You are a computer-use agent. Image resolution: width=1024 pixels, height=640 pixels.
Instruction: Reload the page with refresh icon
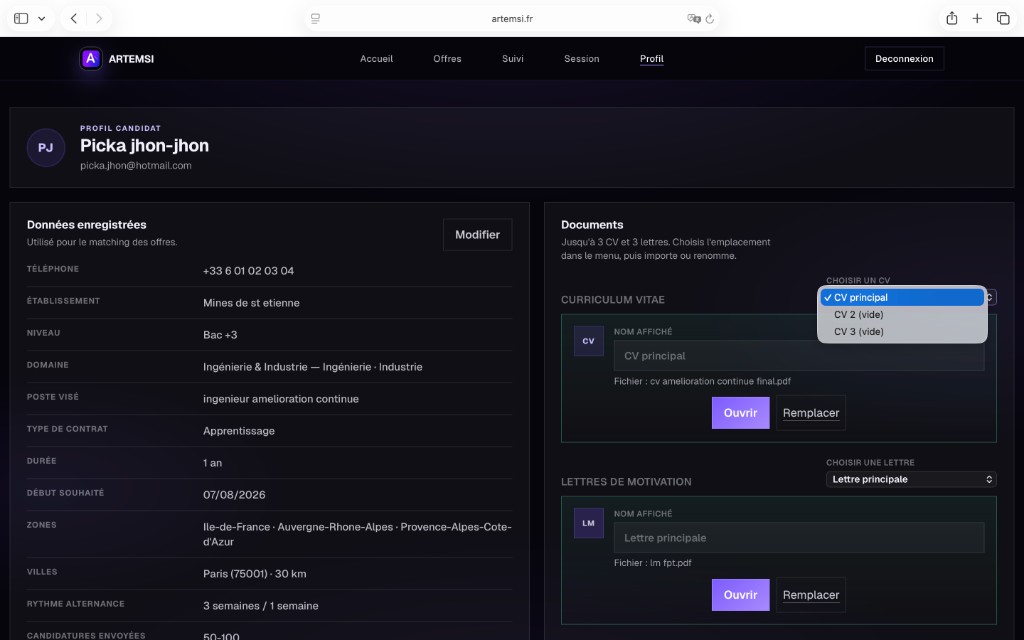[710, 18]
